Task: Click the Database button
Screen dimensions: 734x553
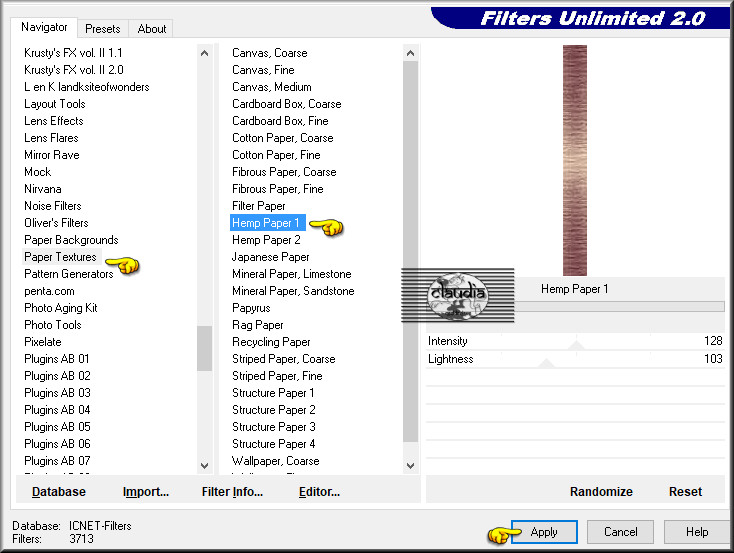Action: 59,492
